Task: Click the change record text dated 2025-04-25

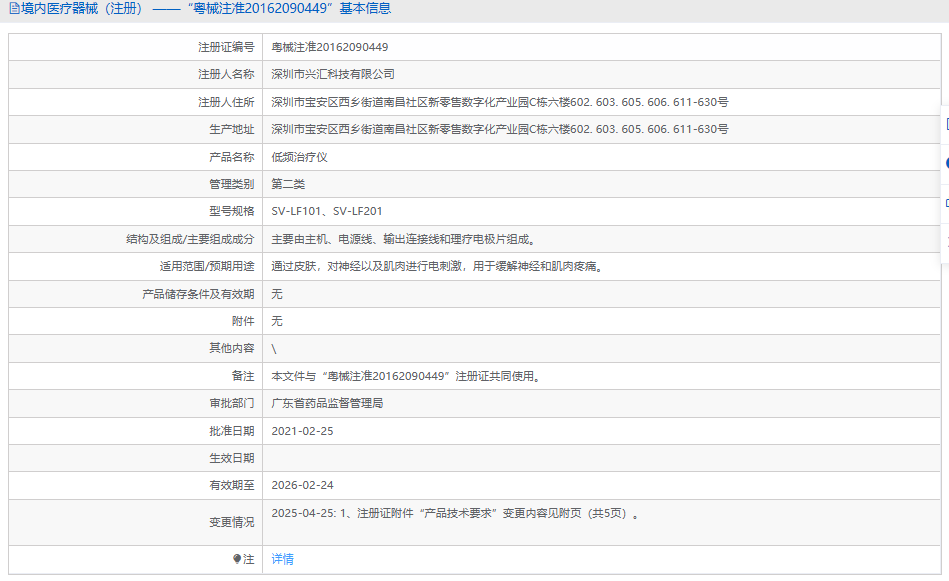Action: coord(455,514)
